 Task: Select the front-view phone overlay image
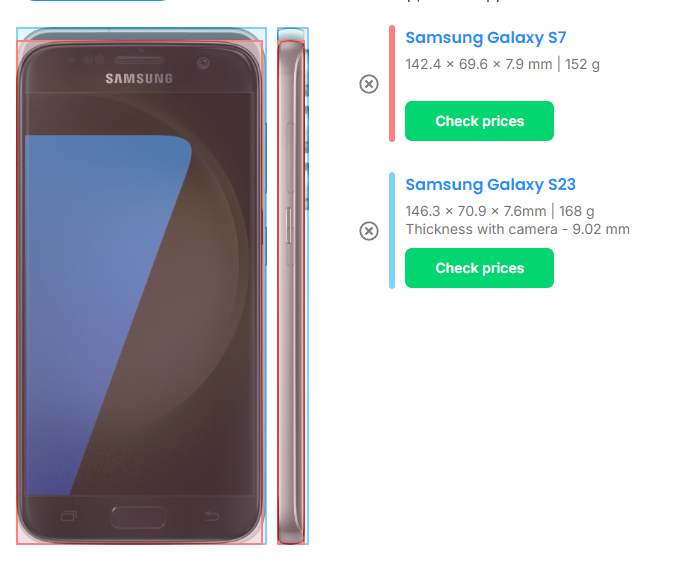pyautogui.click(x=141, y=286)
